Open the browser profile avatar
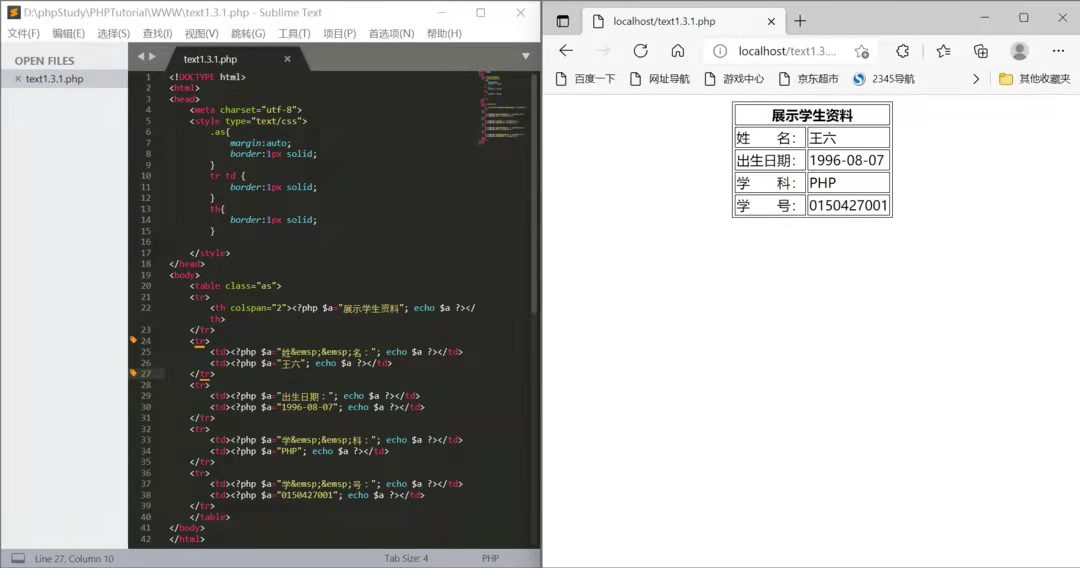Screen dimensions: 1080x568 (x=1019, y=51)
